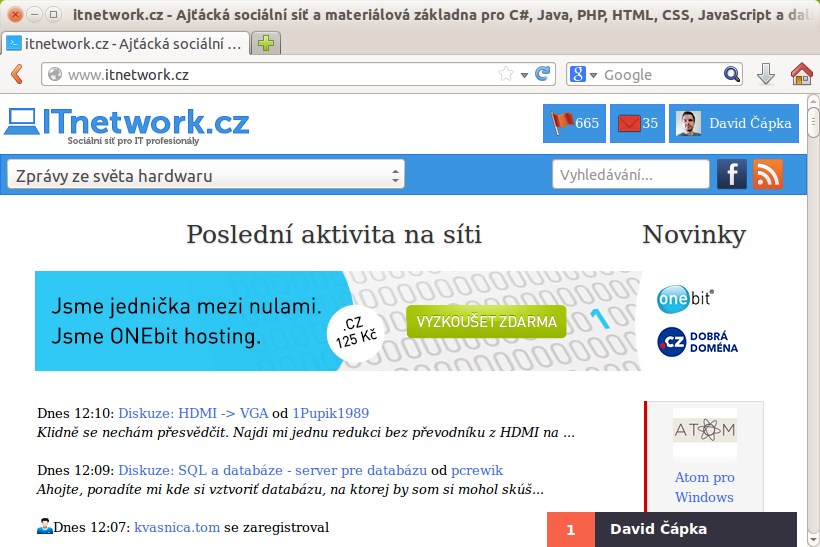This screenshot has width=820, height=547.
Task: Click the Vyhledávání search field
Action: click(x=631, y=174)
